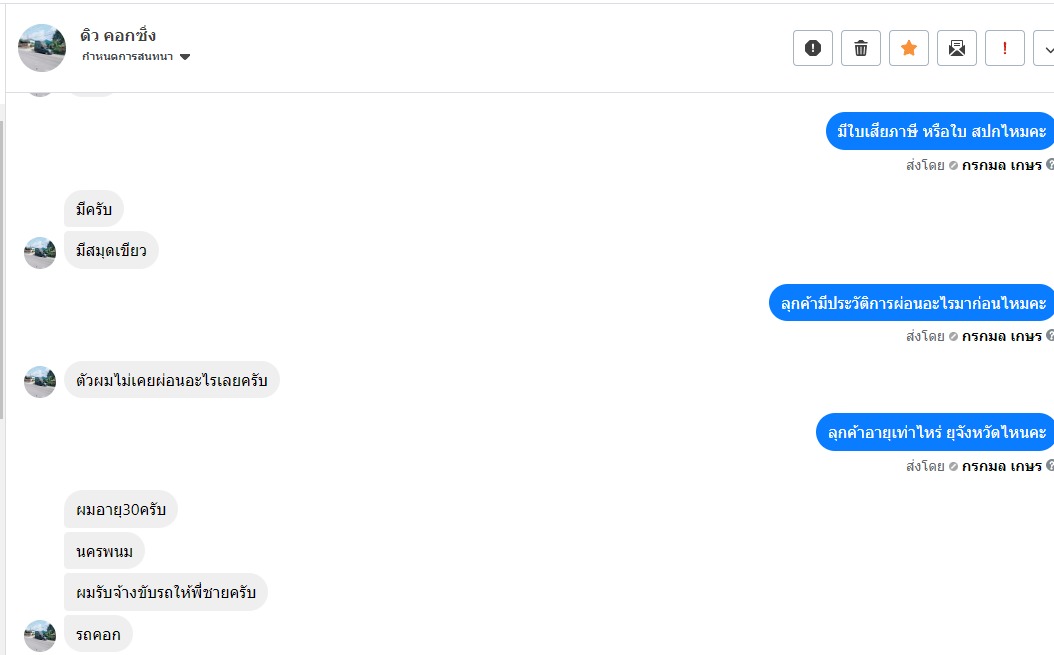Image resolution: width=1054 pixels, height=655 pixels.
Task: Click the small badge icon before sender name under age question
Action: 953,466
